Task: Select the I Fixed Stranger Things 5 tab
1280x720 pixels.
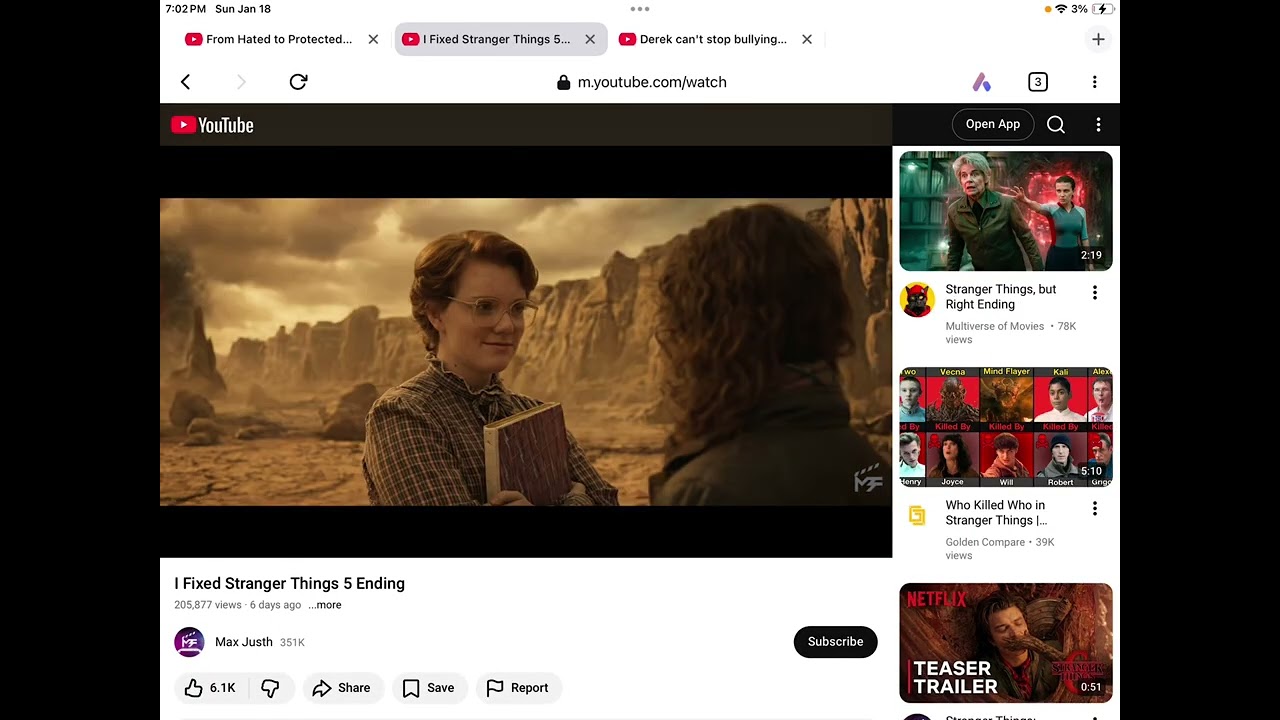Action: click(486, 39)
